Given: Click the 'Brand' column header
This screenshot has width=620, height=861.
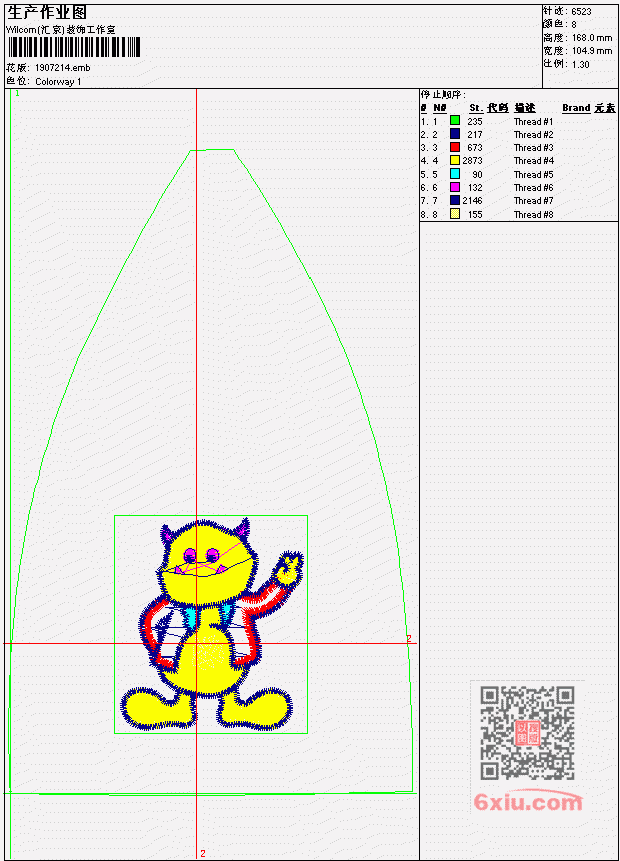Looking at the screenshot, I should tap(576, 108).
